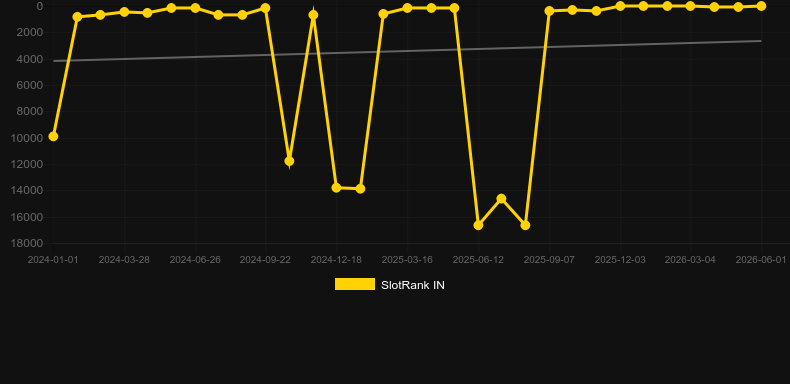Select the data point above 2025-03-16

[407, 8]
